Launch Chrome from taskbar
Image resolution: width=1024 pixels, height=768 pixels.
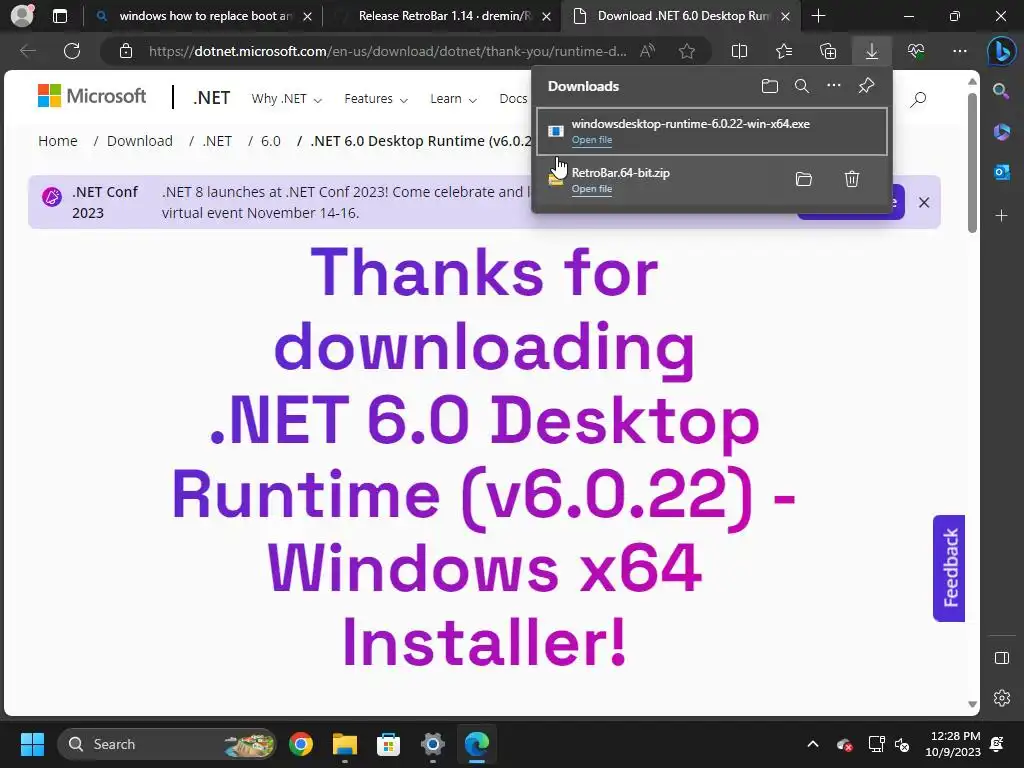tap(300, 744)
